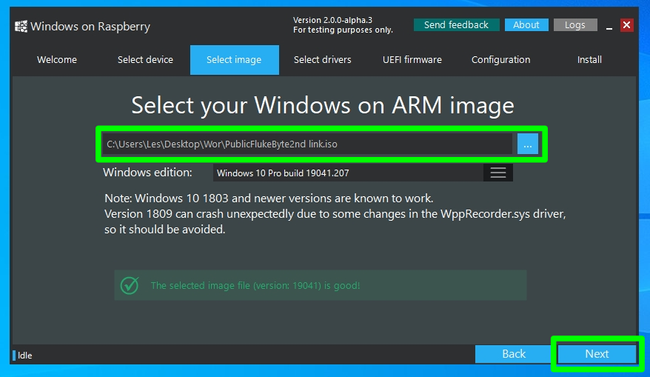Screen dimensions: 650x377
Task: Go Back to the previous step
Action: (514, 354)
